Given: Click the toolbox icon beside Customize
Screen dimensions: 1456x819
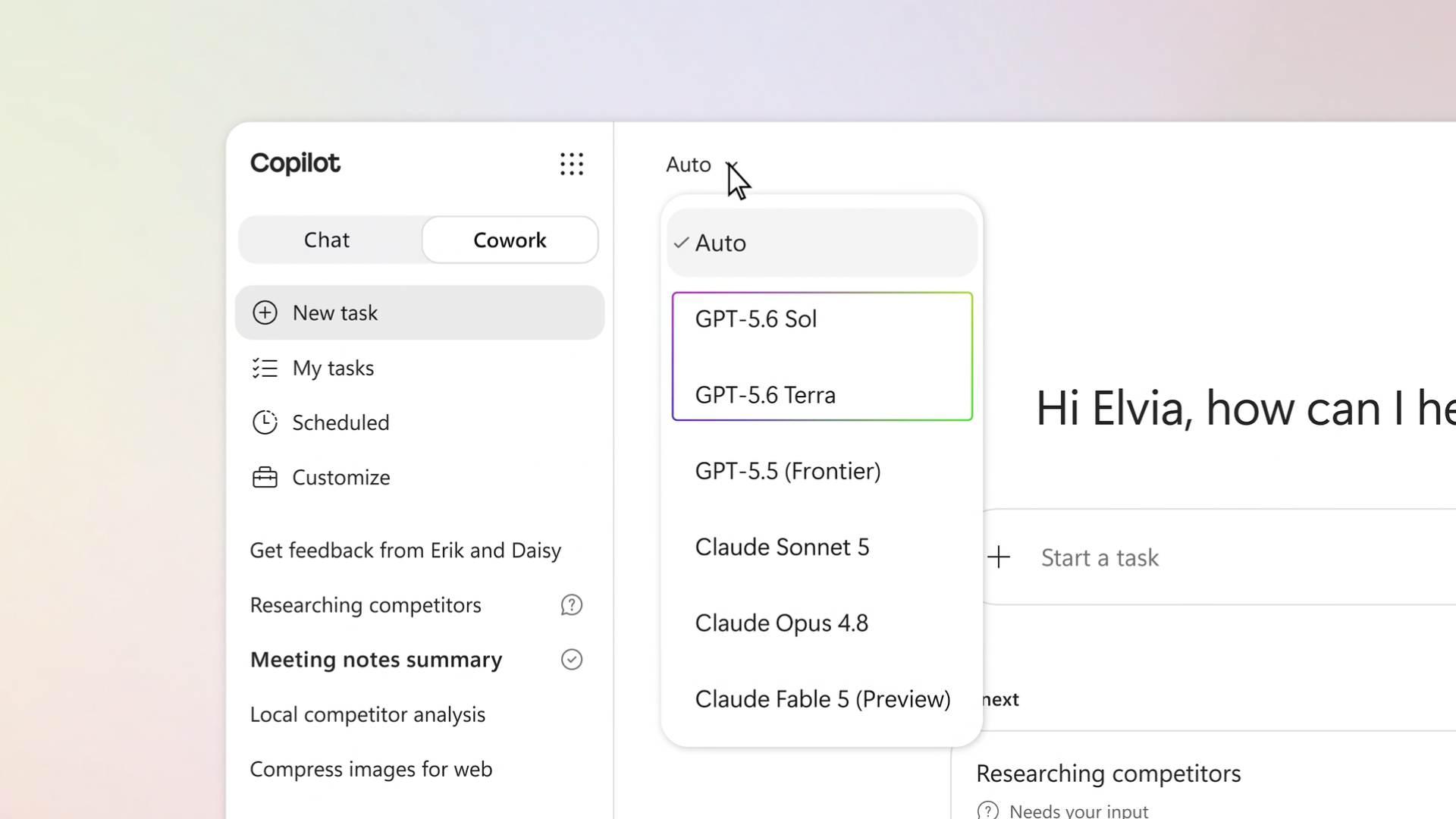Looking at the screenshot, I should (x=265, y=478).
